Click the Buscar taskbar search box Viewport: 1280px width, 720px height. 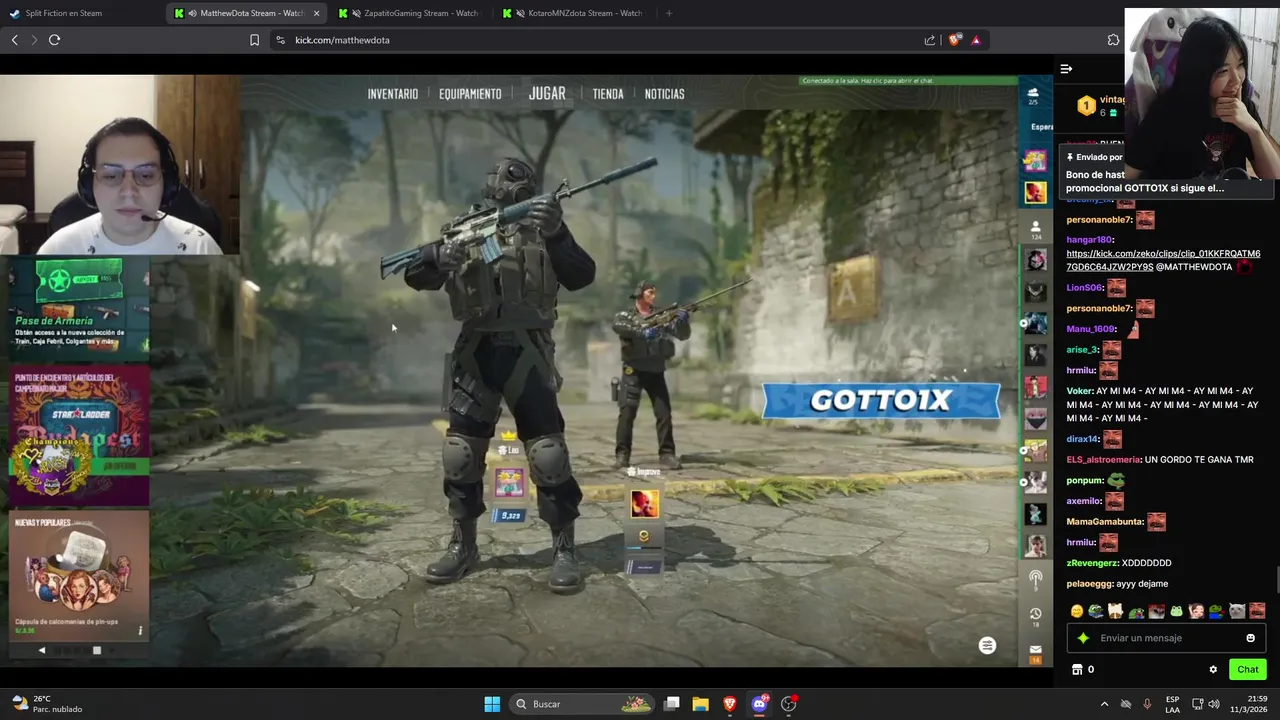[x=581, y=704]
